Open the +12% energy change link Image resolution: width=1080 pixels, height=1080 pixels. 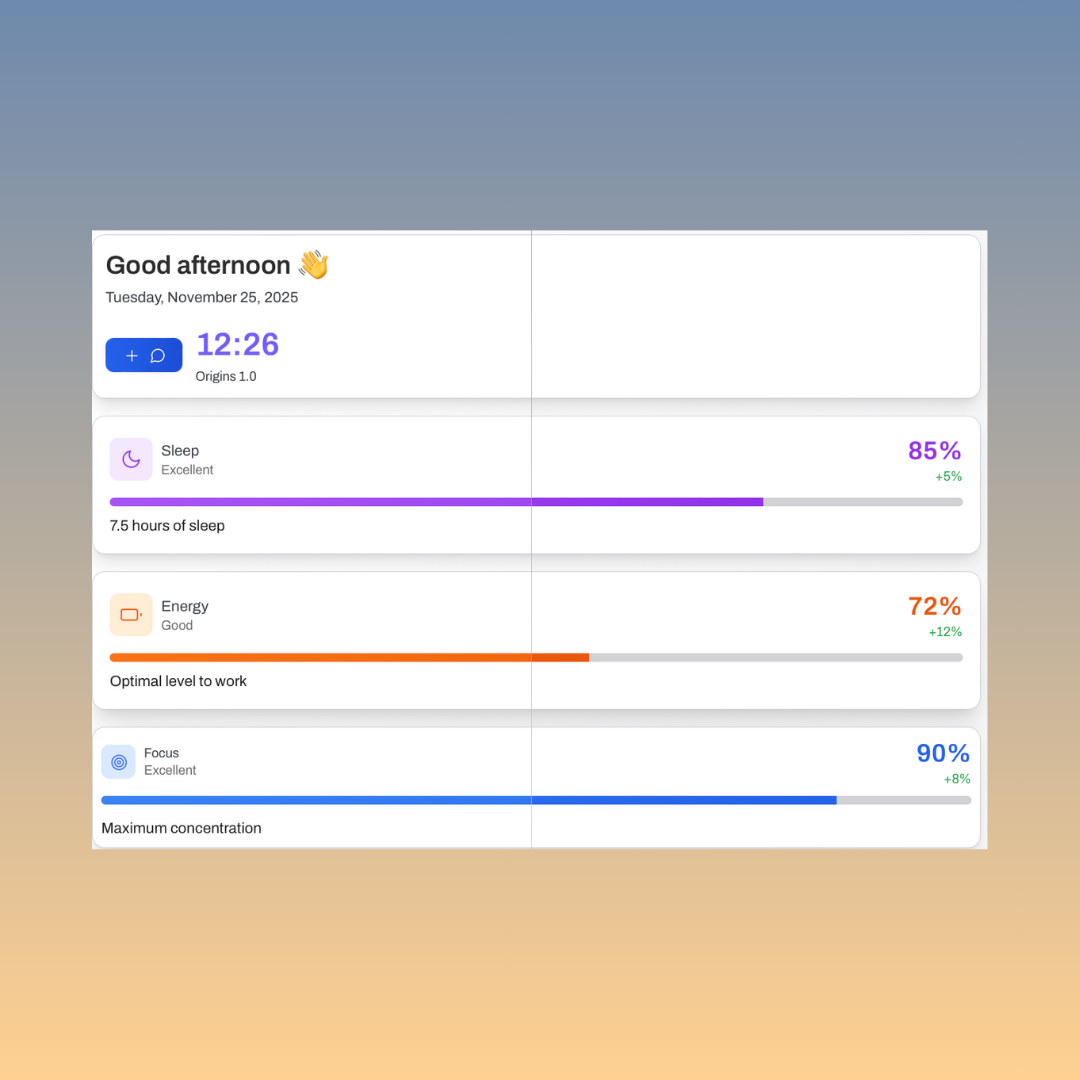click(947, 631)
